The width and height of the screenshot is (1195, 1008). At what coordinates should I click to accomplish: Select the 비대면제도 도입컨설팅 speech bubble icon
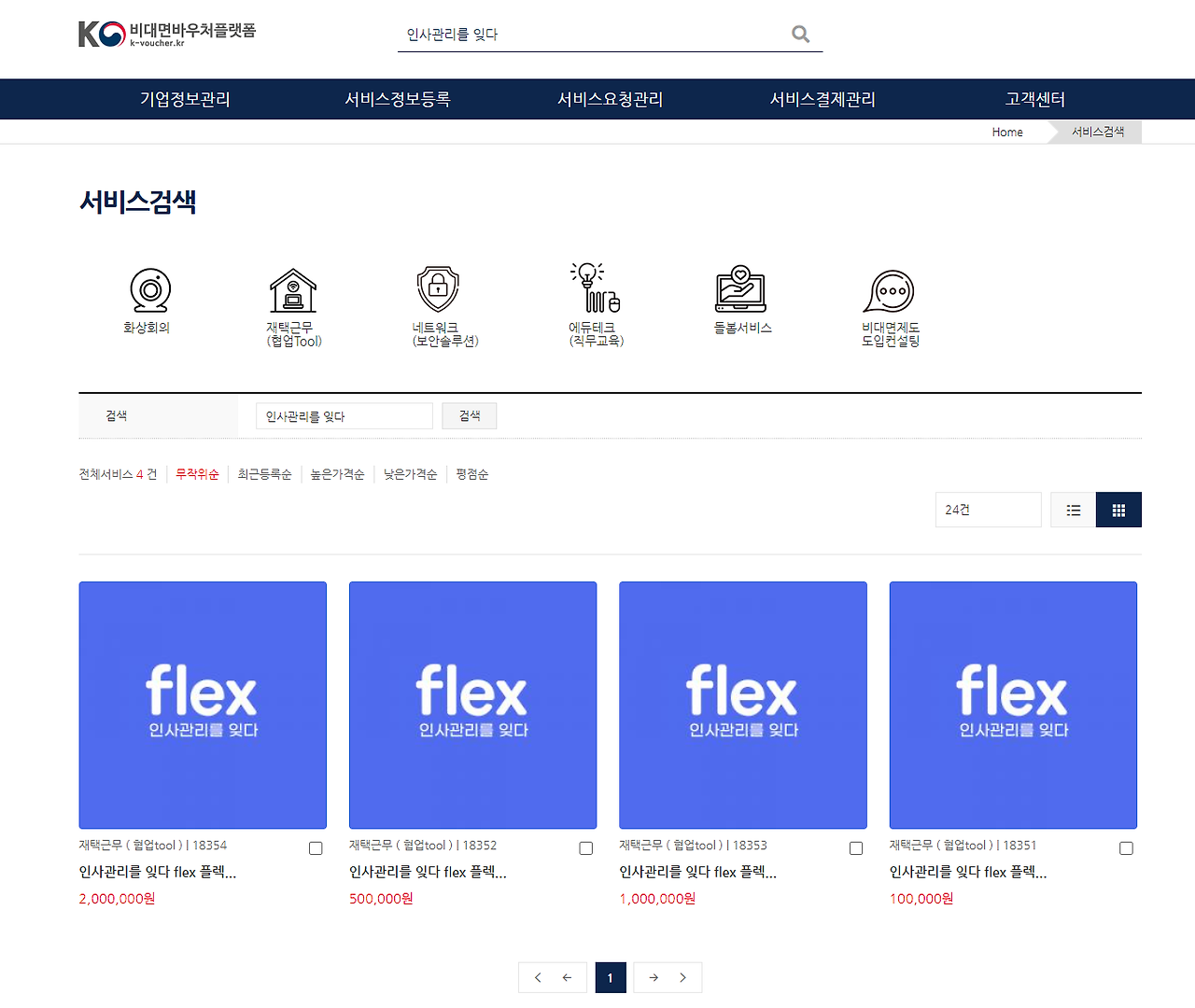890,291
